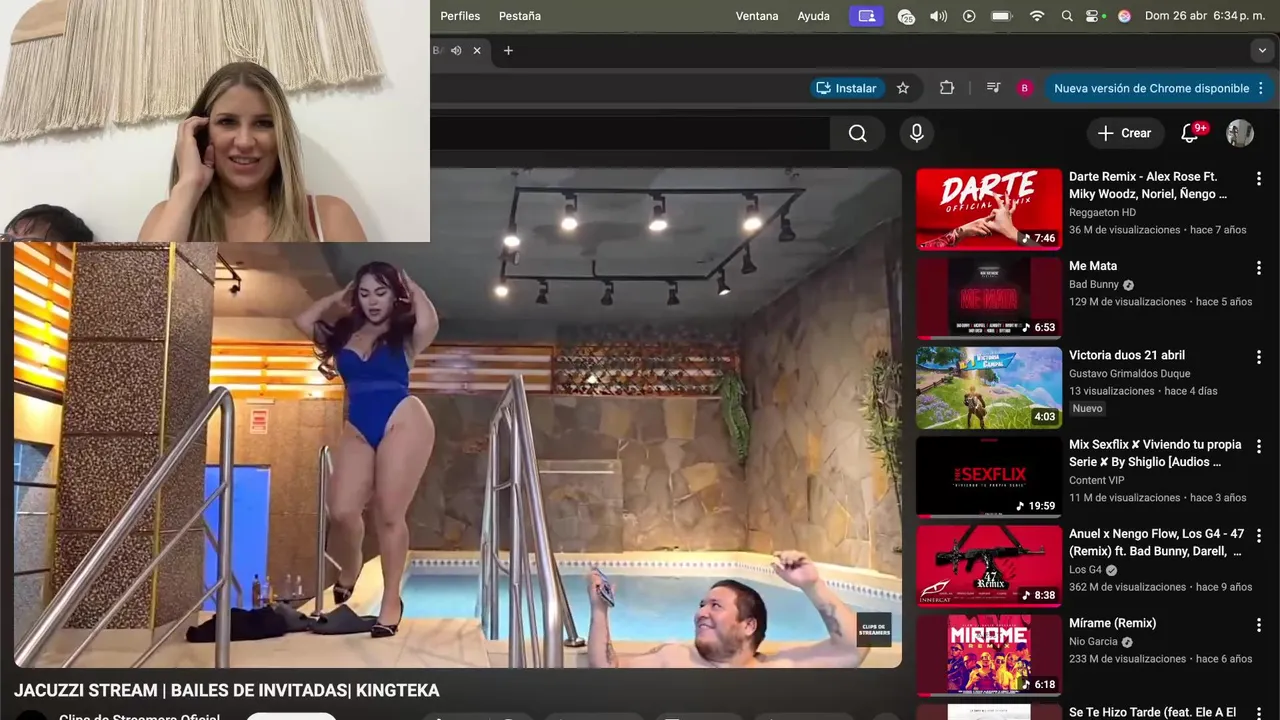This screenshot has height=720, width=1280.
Task: Click the Now Playing menu bar icon
Action: (969, 16)
